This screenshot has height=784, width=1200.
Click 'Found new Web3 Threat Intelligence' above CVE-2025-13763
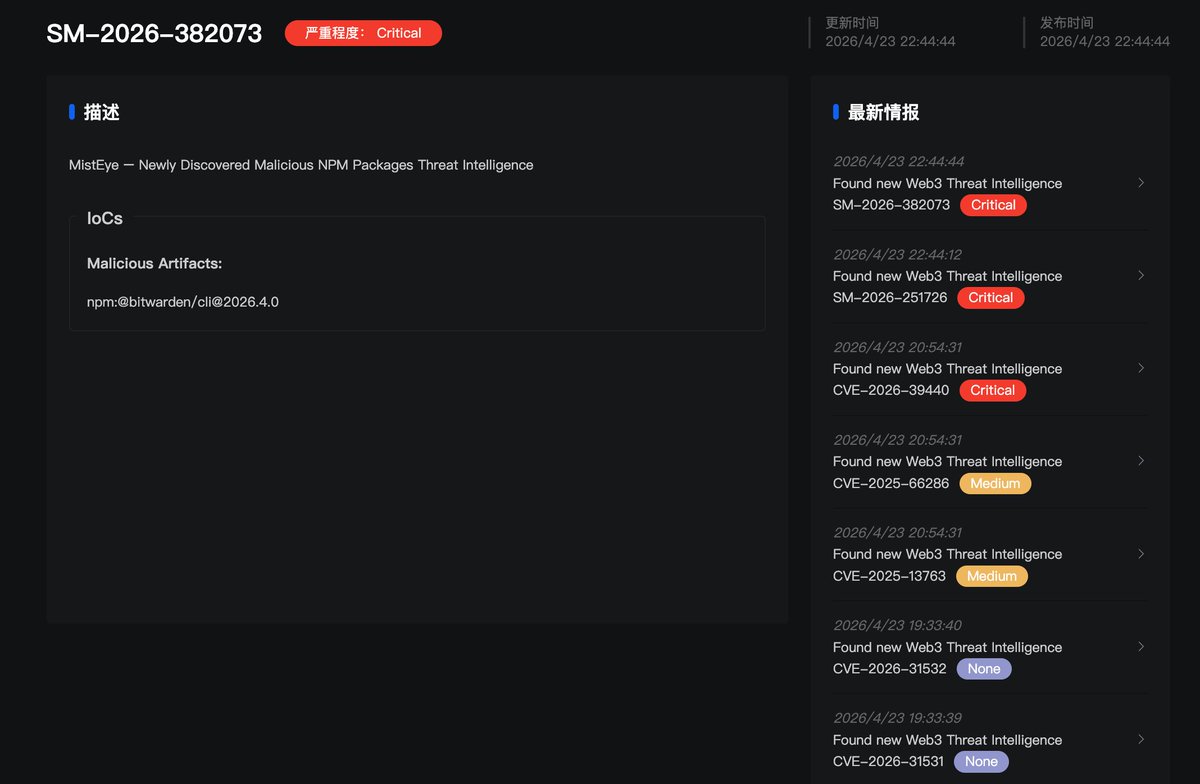click(x=948, y=554)
